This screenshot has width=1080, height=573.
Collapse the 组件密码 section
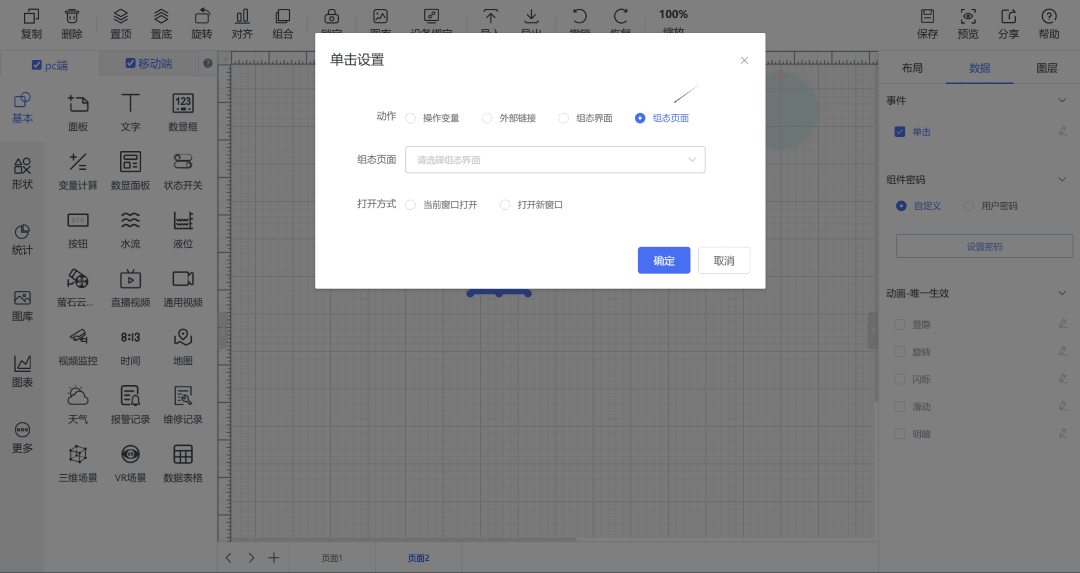(x=1062, y=180)
